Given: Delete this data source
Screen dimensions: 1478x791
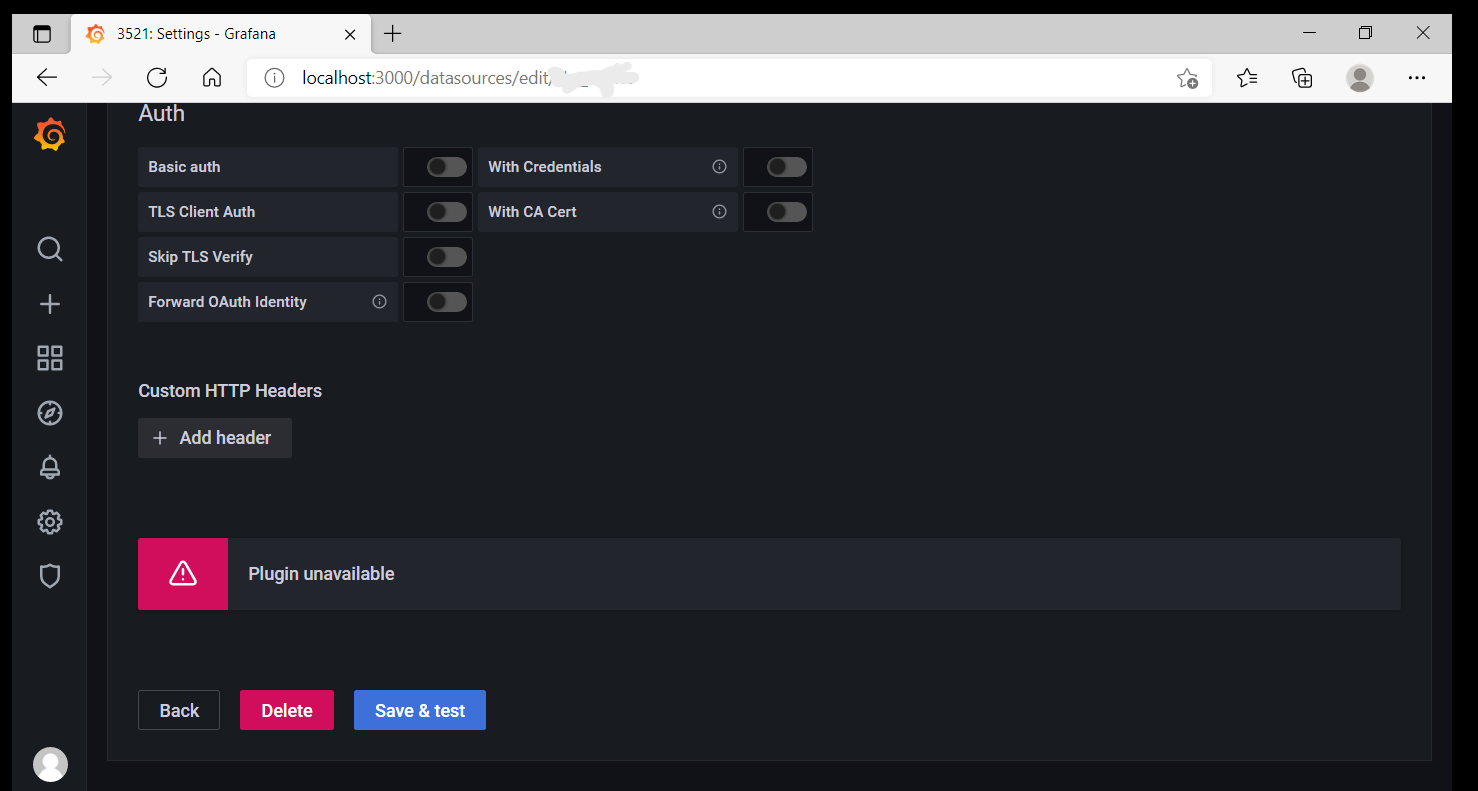Looking at the screenshot, I should pos(287,710).
